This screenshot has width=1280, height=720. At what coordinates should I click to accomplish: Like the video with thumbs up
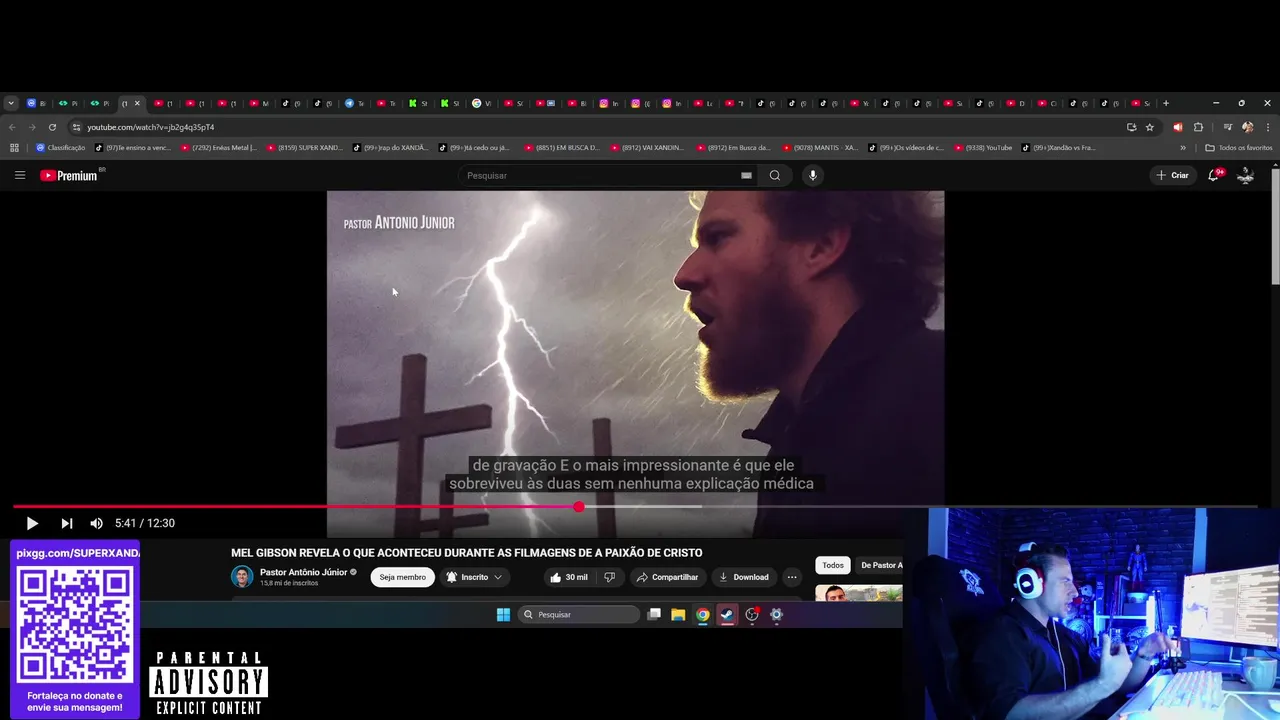point(569,577)
